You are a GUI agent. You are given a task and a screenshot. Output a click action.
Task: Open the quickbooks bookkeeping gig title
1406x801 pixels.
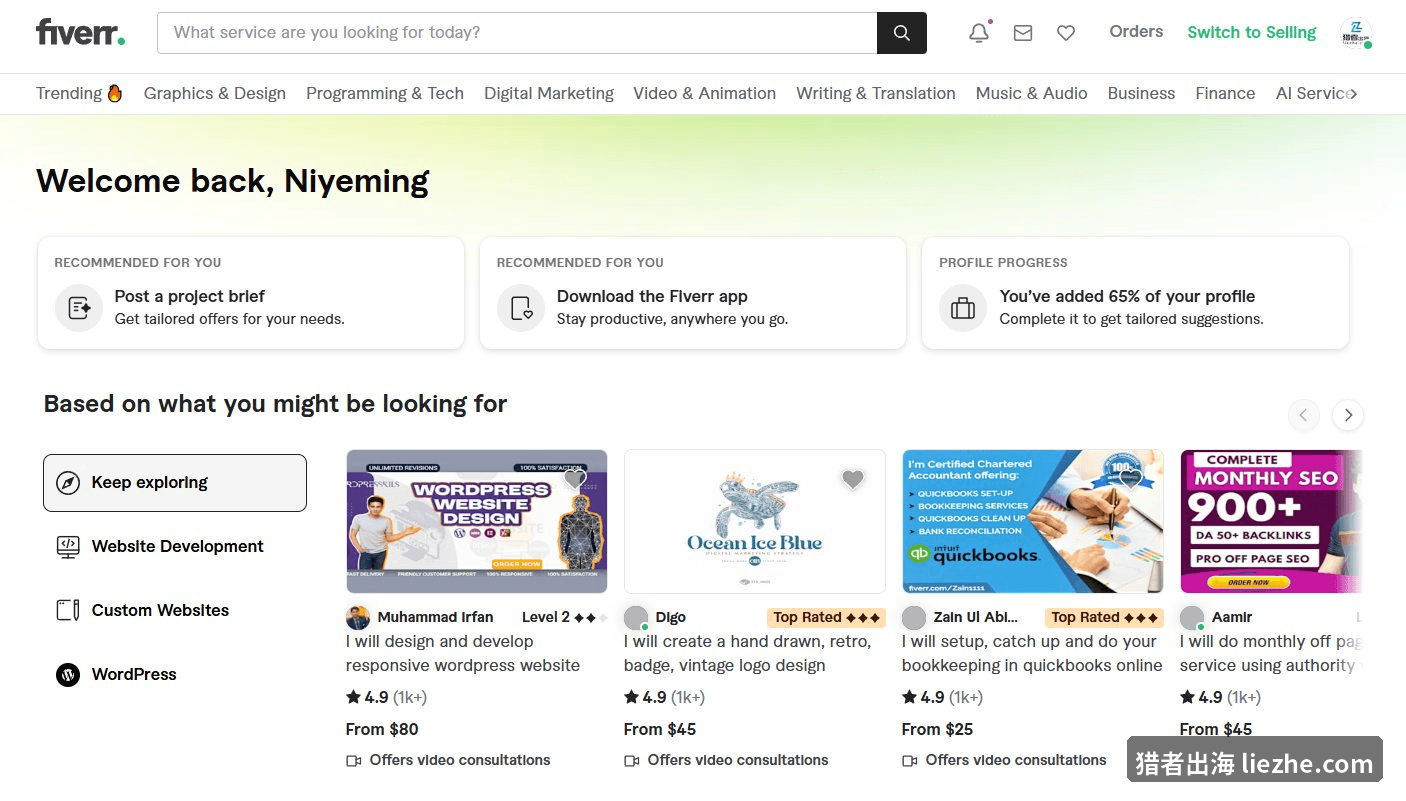tap(1032, 654)
